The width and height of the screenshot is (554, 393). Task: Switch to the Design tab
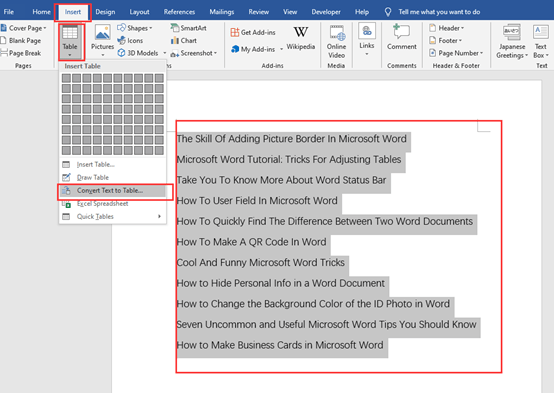[105, 12]
